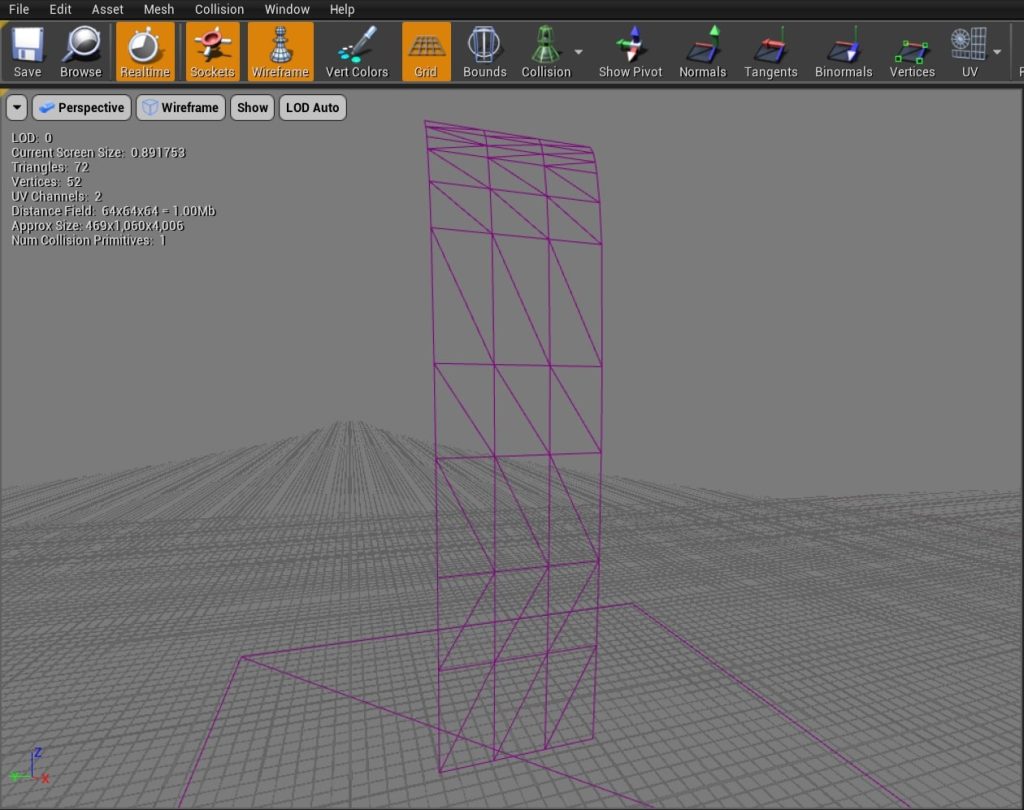1024x810 pixels.
Task: Click the Current Screen Size stat text
Action: click(x=98, y=152)
